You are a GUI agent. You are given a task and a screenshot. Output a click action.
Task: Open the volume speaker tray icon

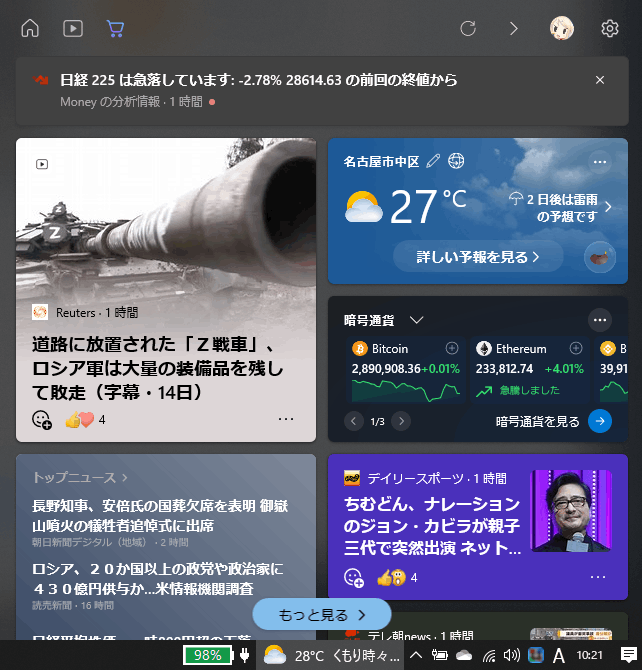[512, 655]
